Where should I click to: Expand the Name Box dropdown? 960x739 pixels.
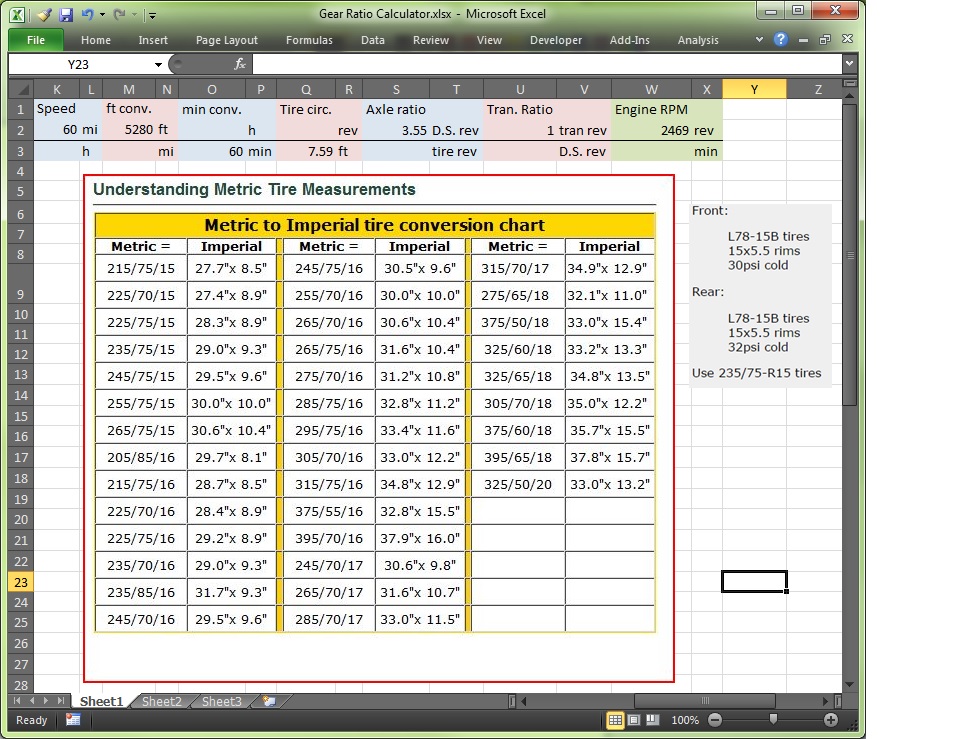(158, 64)
